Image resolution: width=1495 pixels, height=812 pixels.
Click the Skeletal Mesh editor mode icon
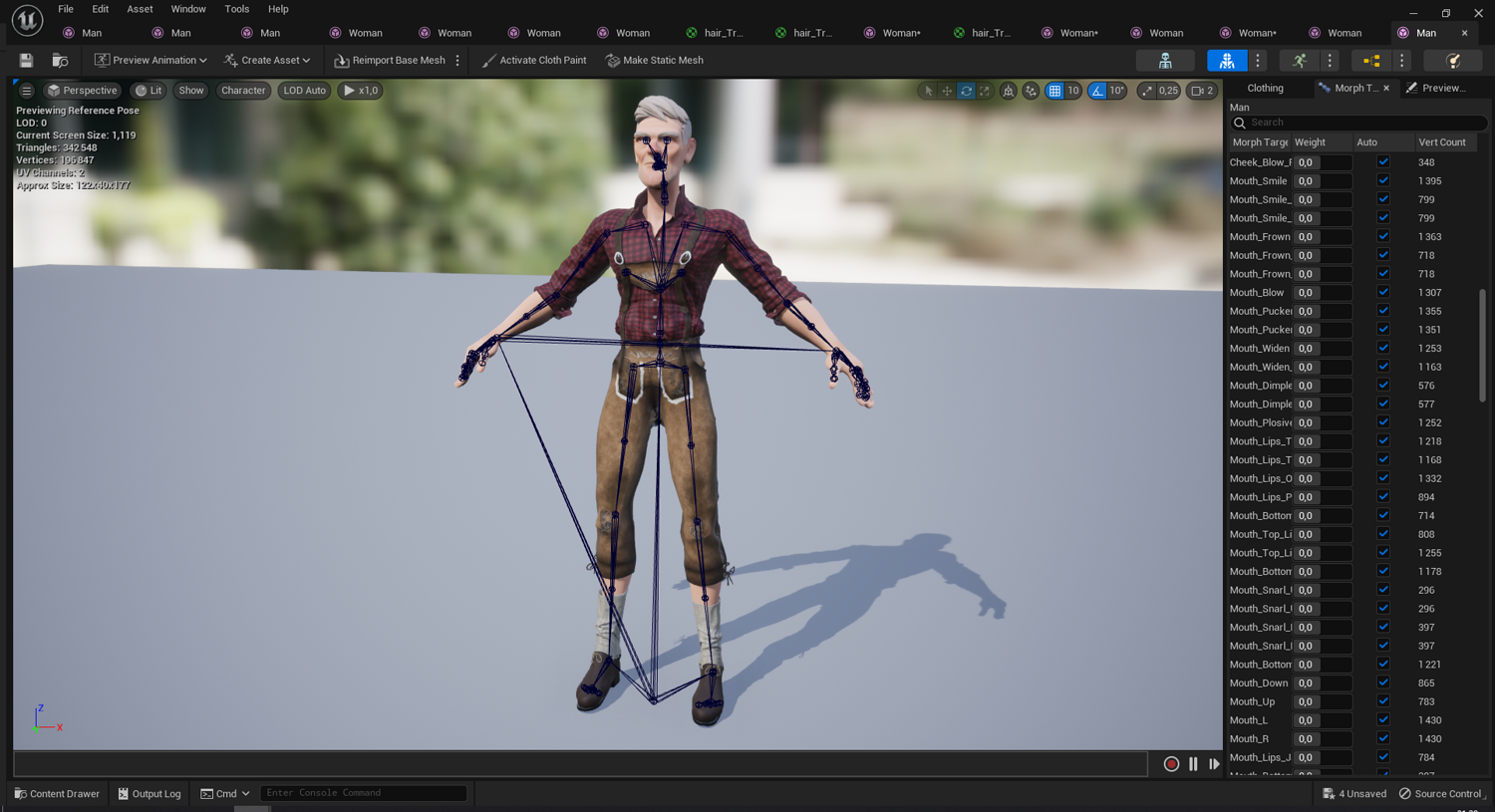tap(1227, 61)
